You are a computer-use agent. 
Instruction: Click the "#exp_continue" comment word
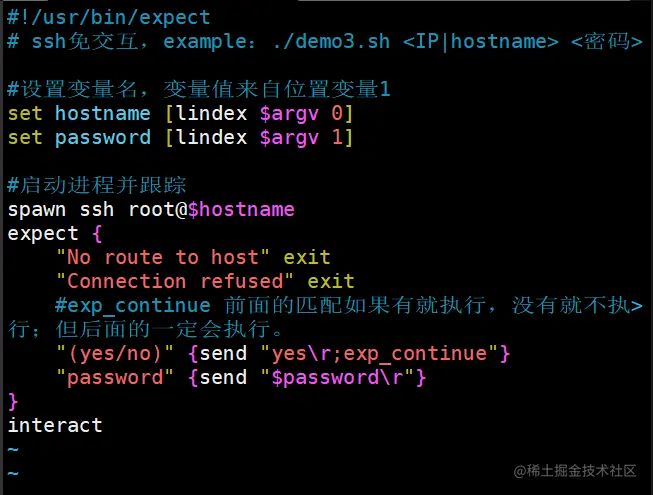tap(133, 305)
